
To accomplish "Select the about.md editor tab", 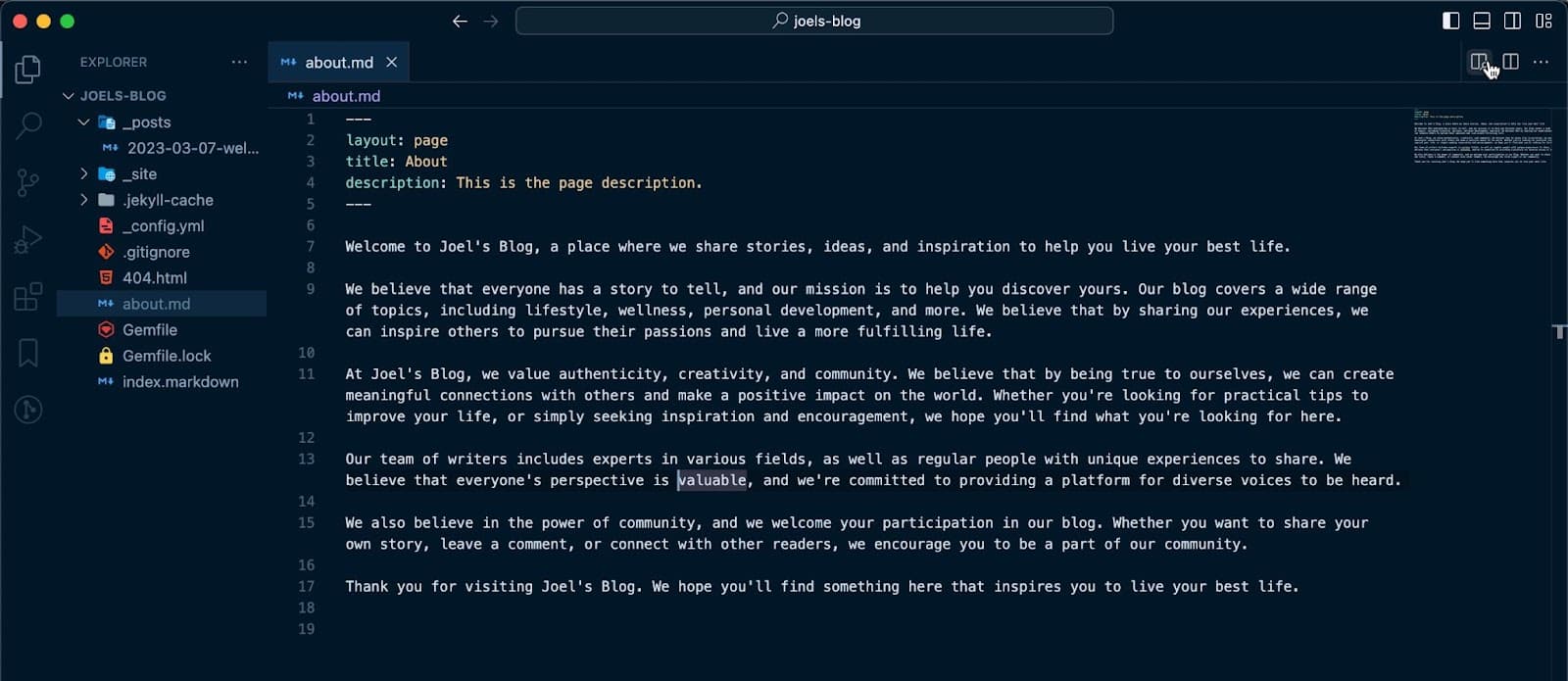I will coord(338,63).
